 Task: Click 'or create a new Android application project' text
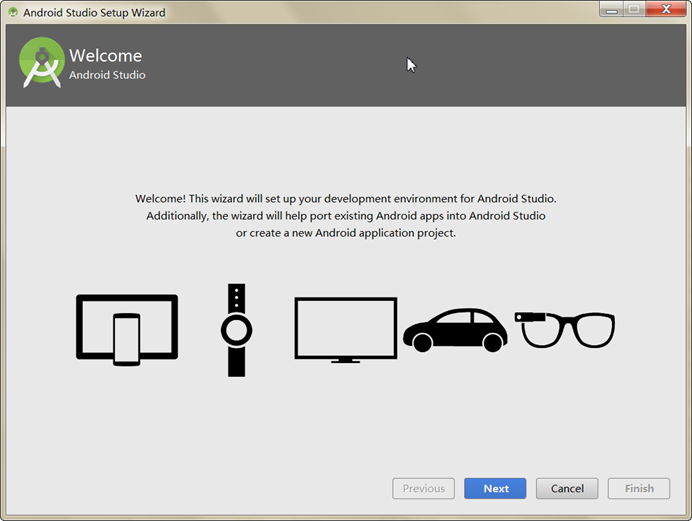coord(345,233)
